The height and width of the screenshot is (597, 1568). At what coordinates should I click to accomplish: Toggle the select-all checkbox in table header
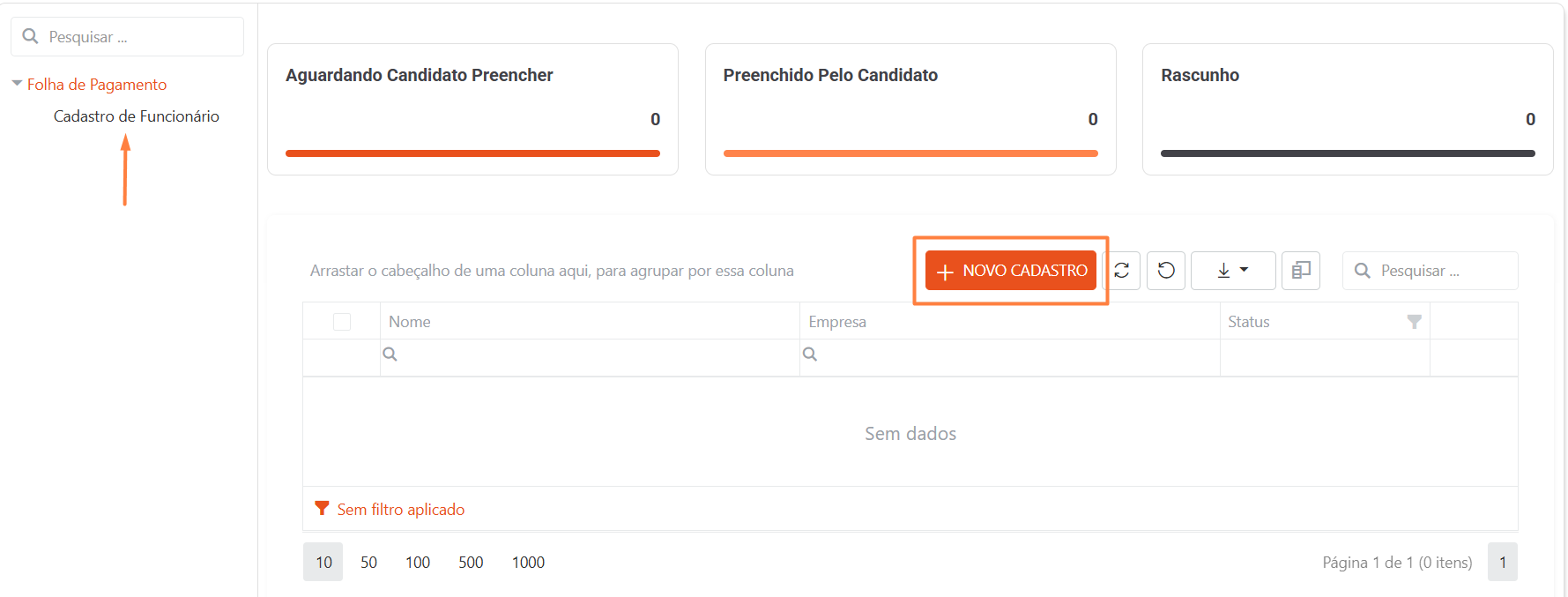pos(342,322)
